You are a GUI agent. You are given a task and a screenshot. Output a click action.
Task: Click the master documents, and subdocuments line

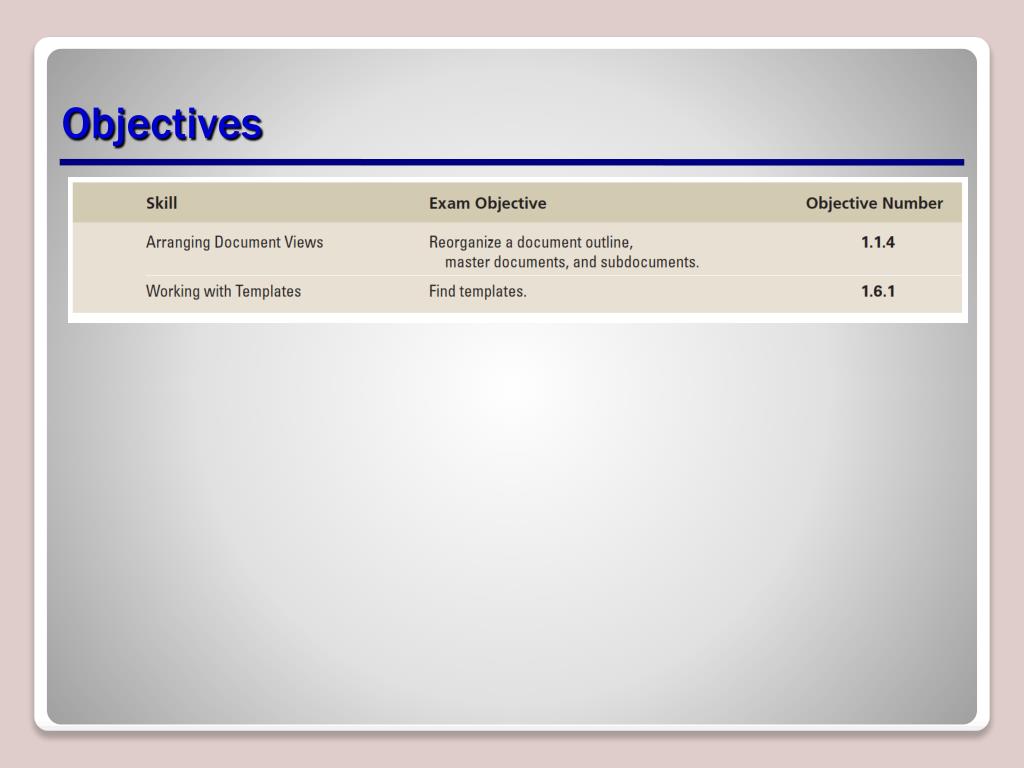click(571, 262)
